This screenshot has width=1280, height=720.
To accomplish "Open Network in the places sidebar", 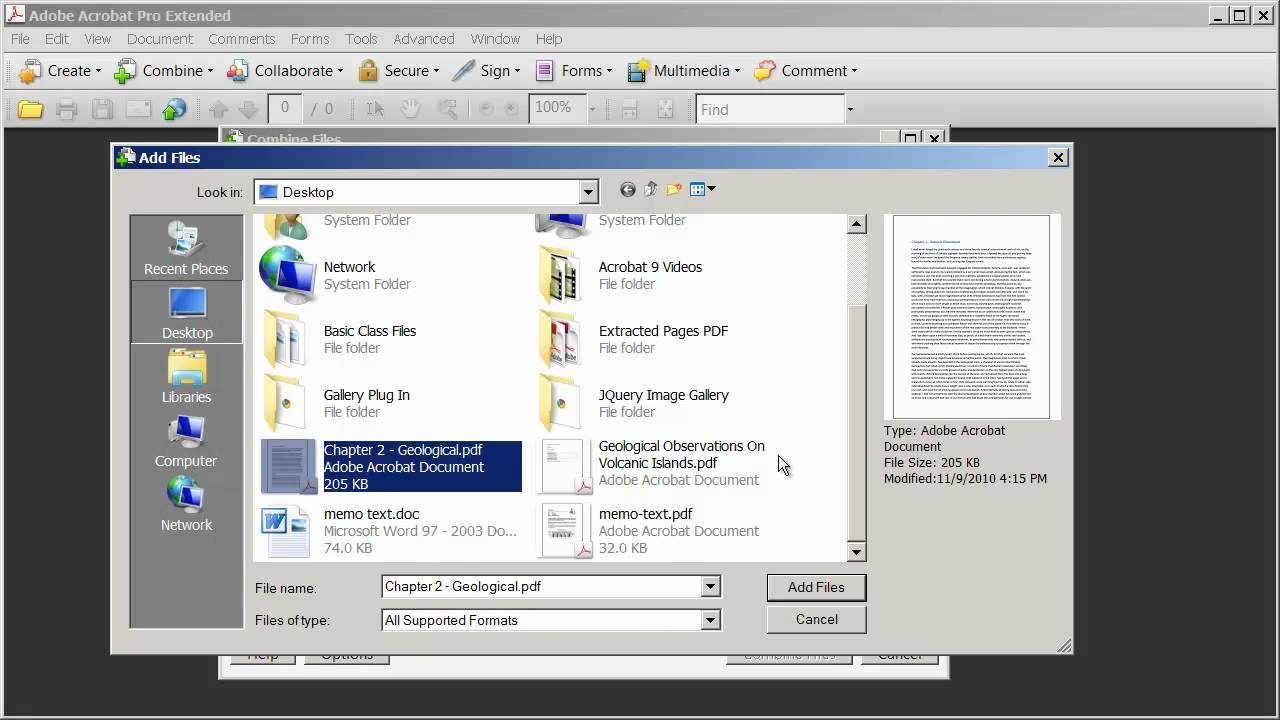I will point(186,505).
